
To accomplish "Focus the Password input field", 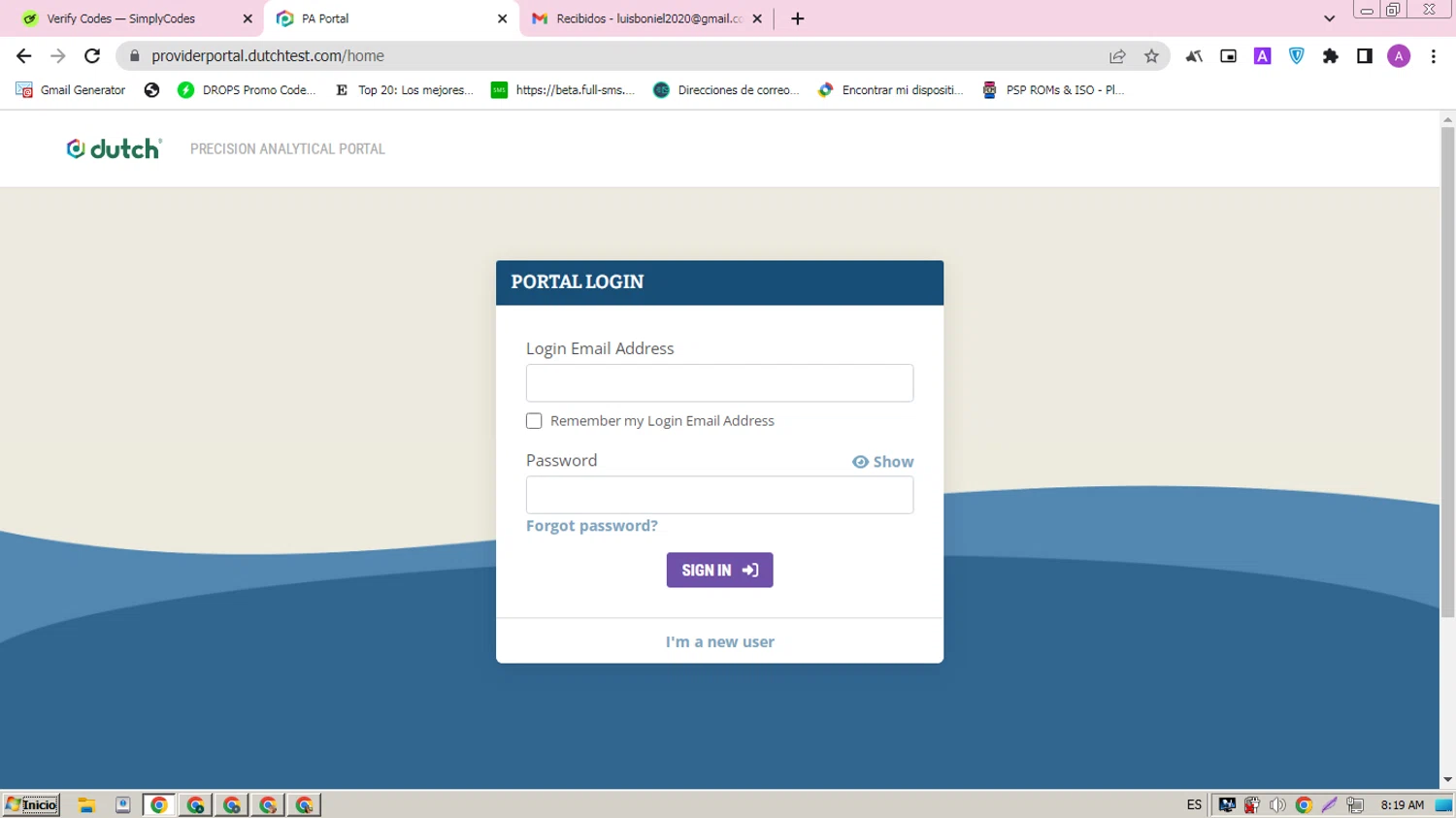I will point(719,495).
